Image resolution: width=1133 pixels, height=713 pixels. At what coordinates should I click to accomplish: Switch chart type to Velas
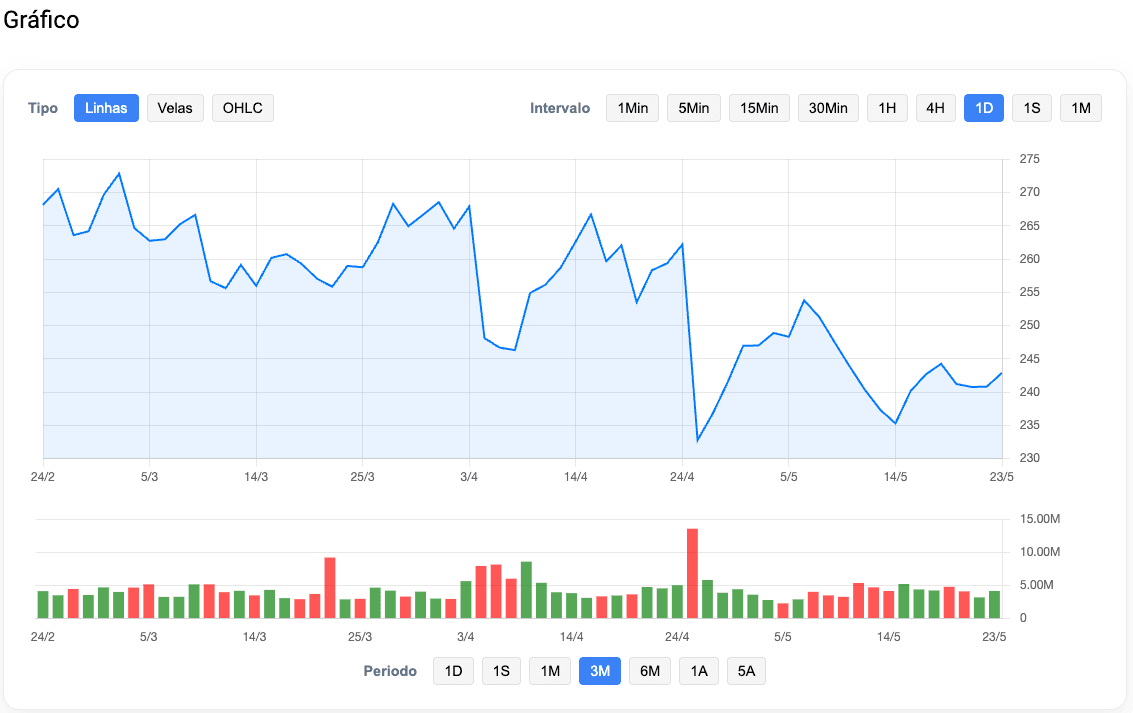pos(176,108)
